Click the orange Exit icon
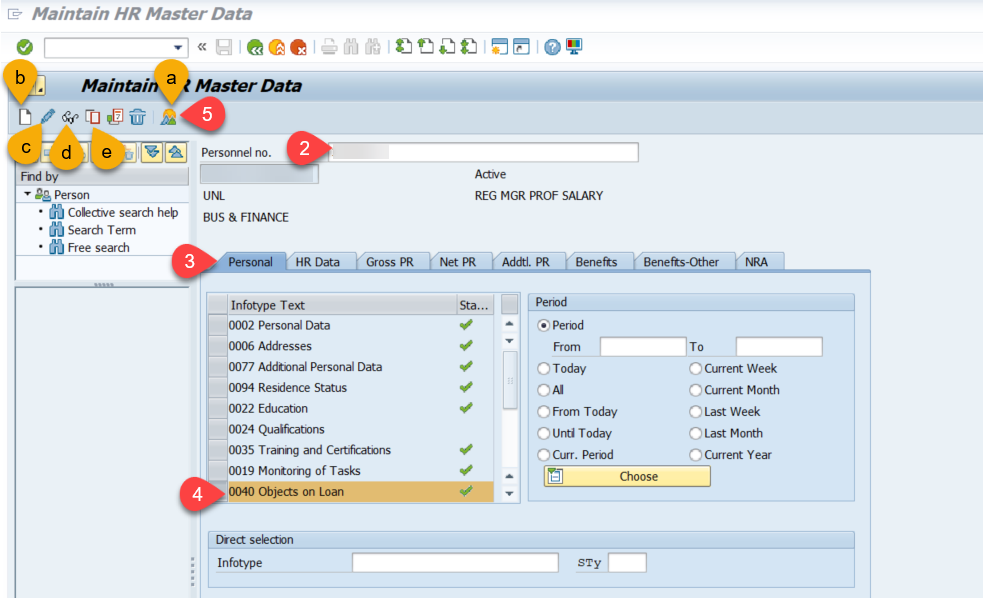The width and height of the screenshot is (983, 598). [276, 47]
